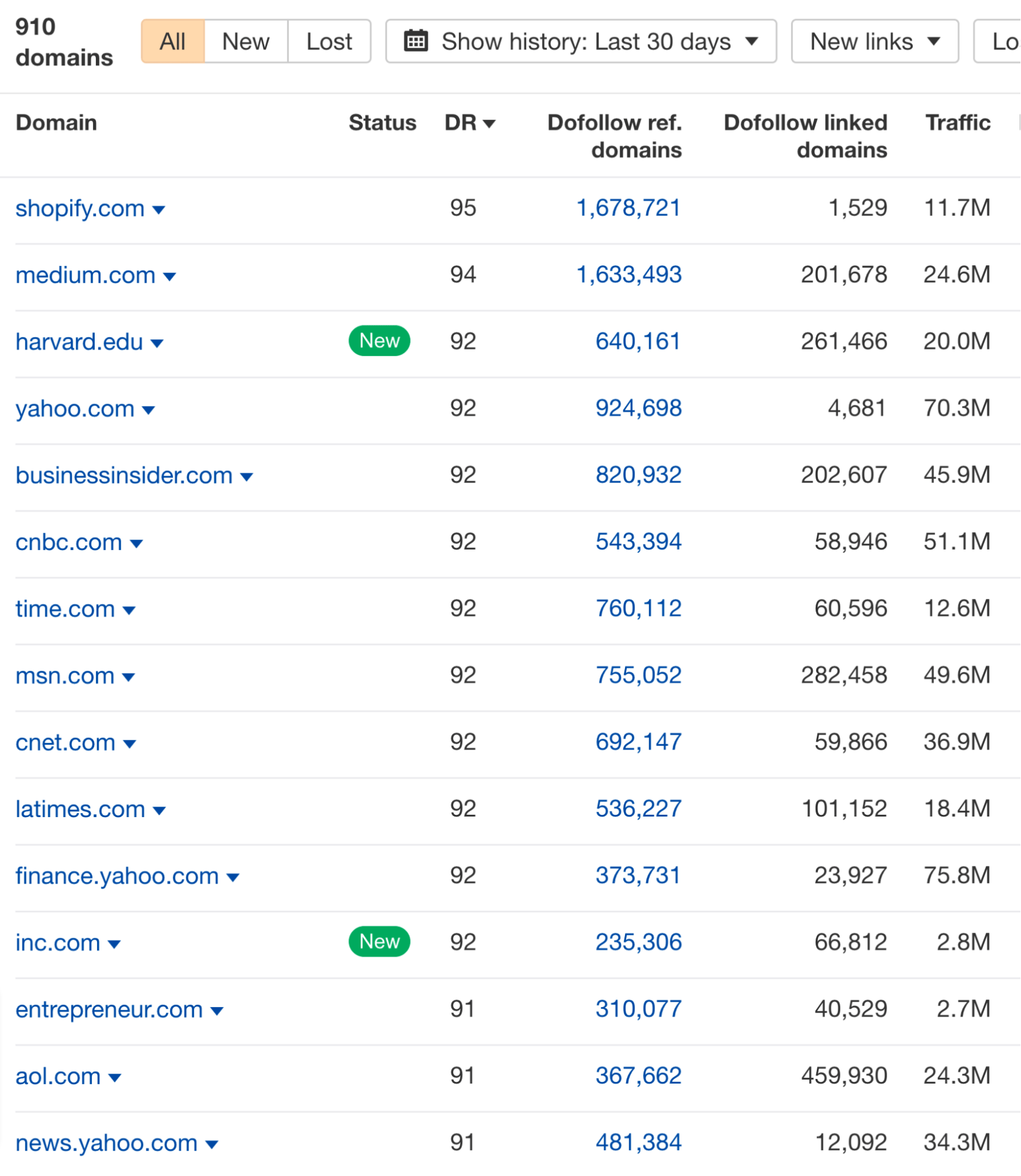The width and height of the screenshot is (1021, 1176).
Task: Expand the shopify.com domain dropdown arrow
Action: [160, 210]
